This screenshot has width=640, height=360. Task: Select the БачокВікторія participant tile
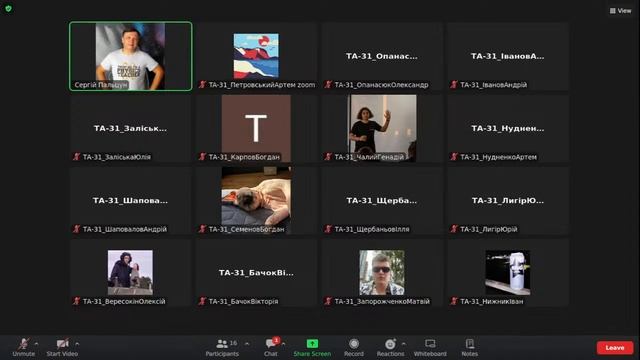tap(256, 273)
